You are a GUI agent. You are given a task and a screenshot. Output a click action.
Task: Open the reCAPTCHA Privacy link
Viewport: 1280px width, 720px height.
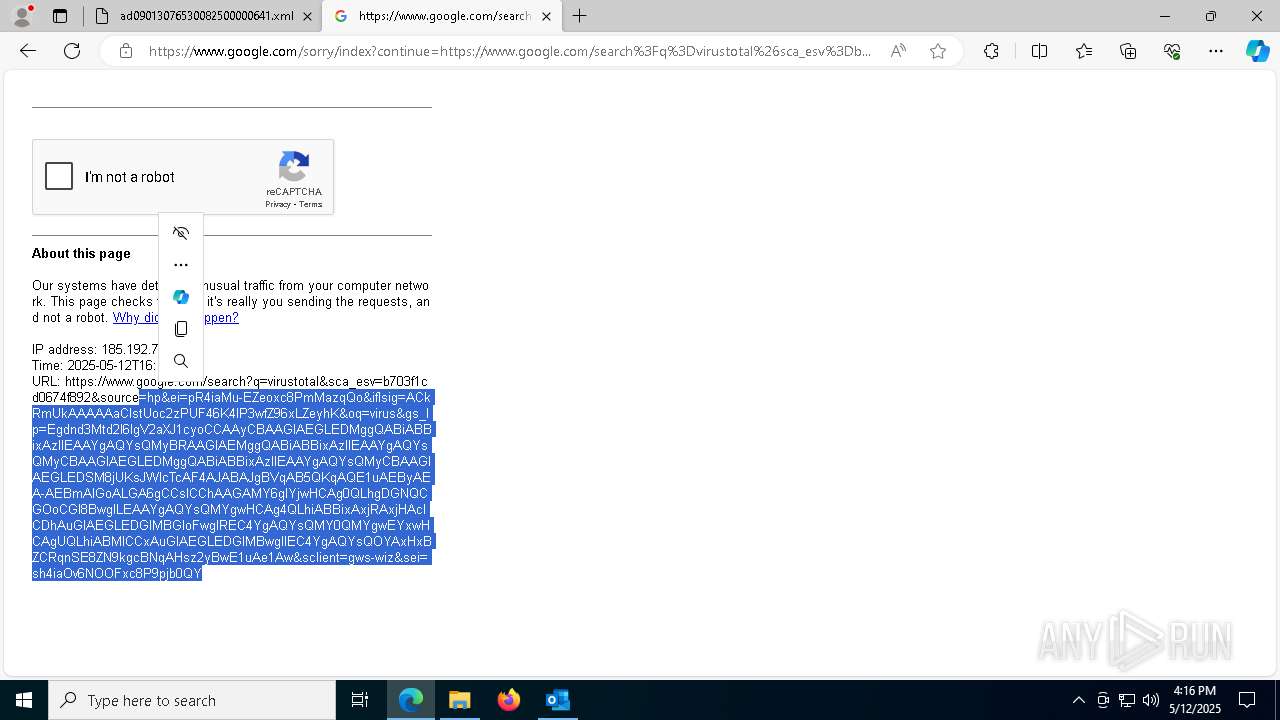[x=277, y=204]
